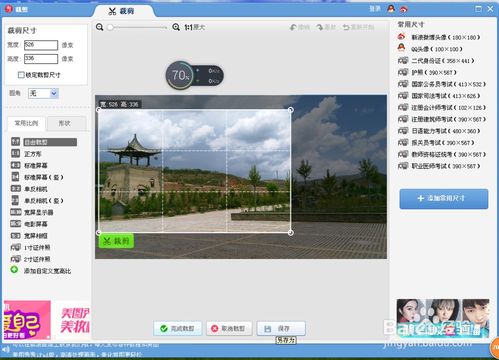The height and width of the screenshot is (360, 499).
Task: Click the crop width input field
Action: 41,45
